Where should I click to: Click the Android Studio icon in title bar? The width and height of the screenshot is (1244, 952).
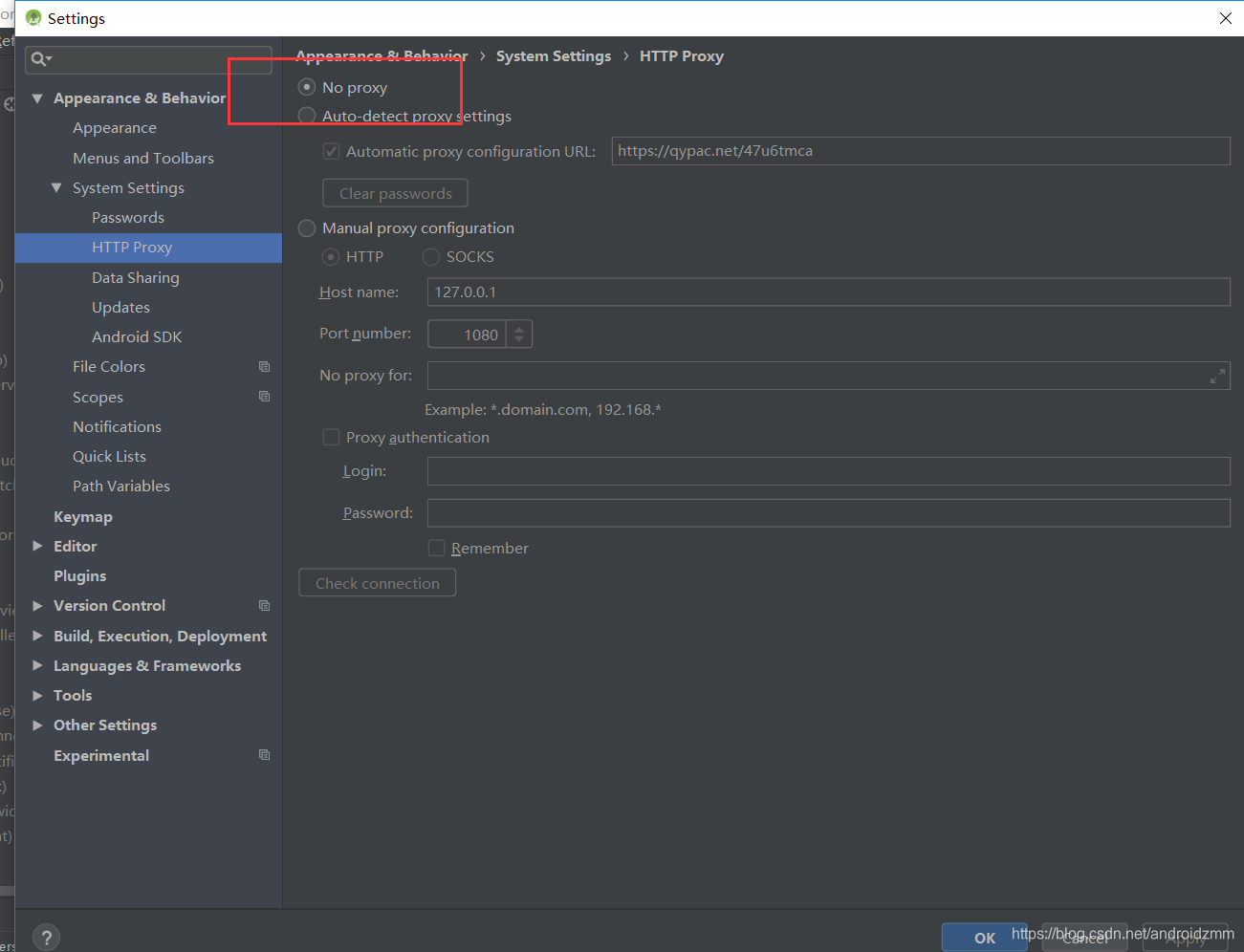tap(33, 18)
